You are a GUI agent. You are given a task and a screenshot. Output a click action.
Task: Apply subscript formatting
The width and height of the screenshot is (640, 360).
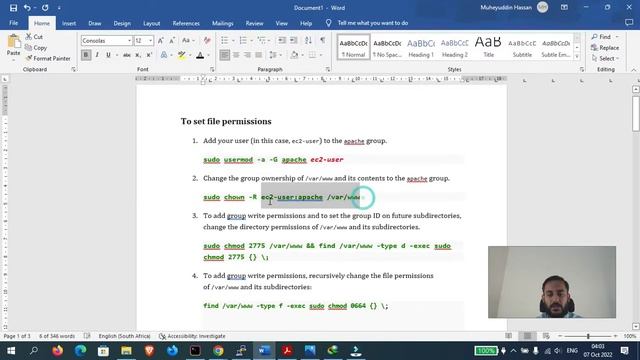coord(138,55)
